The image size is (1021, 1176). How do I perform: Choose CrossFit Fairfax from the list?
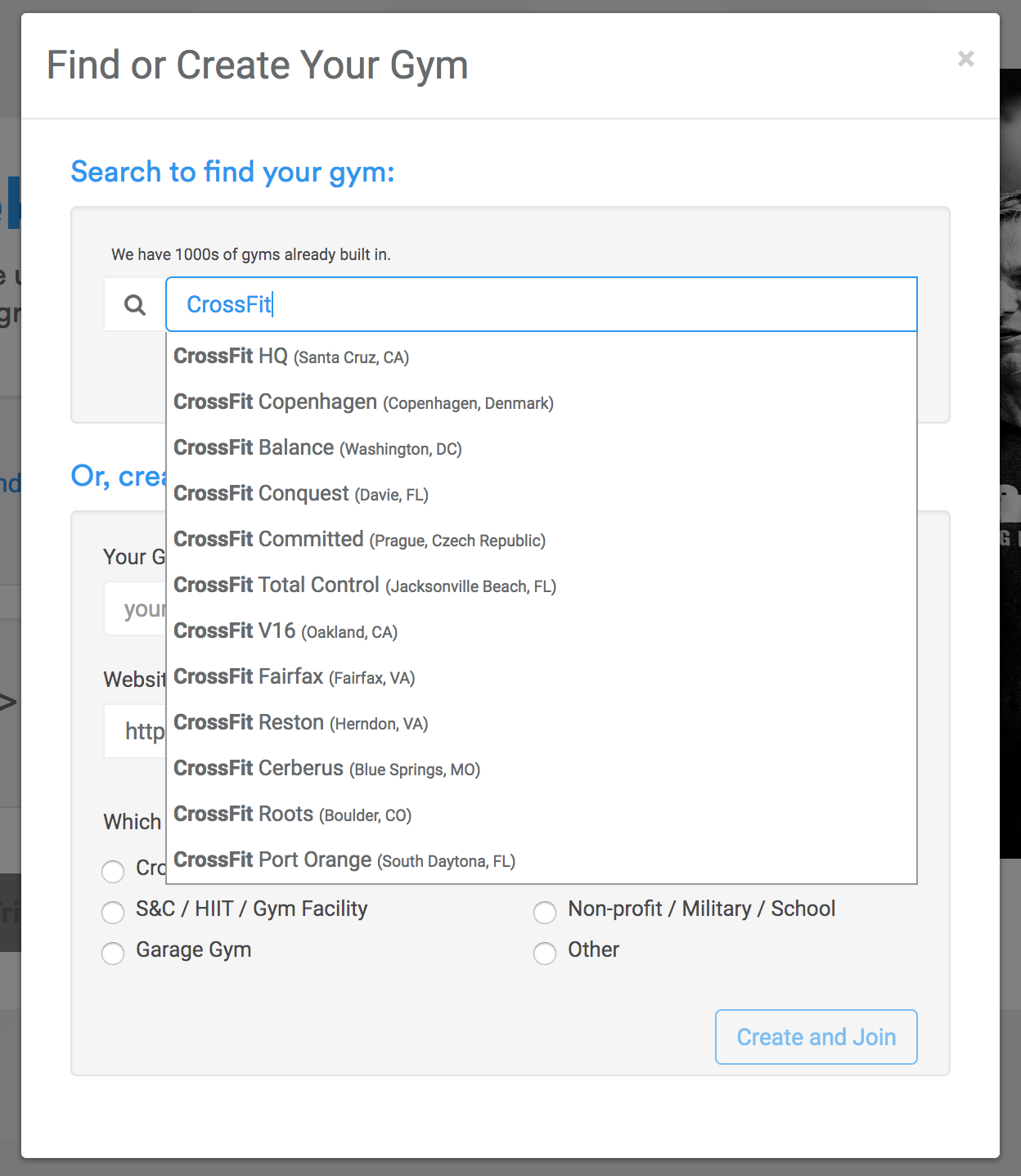pyautogui.click(x=294, y=677)
